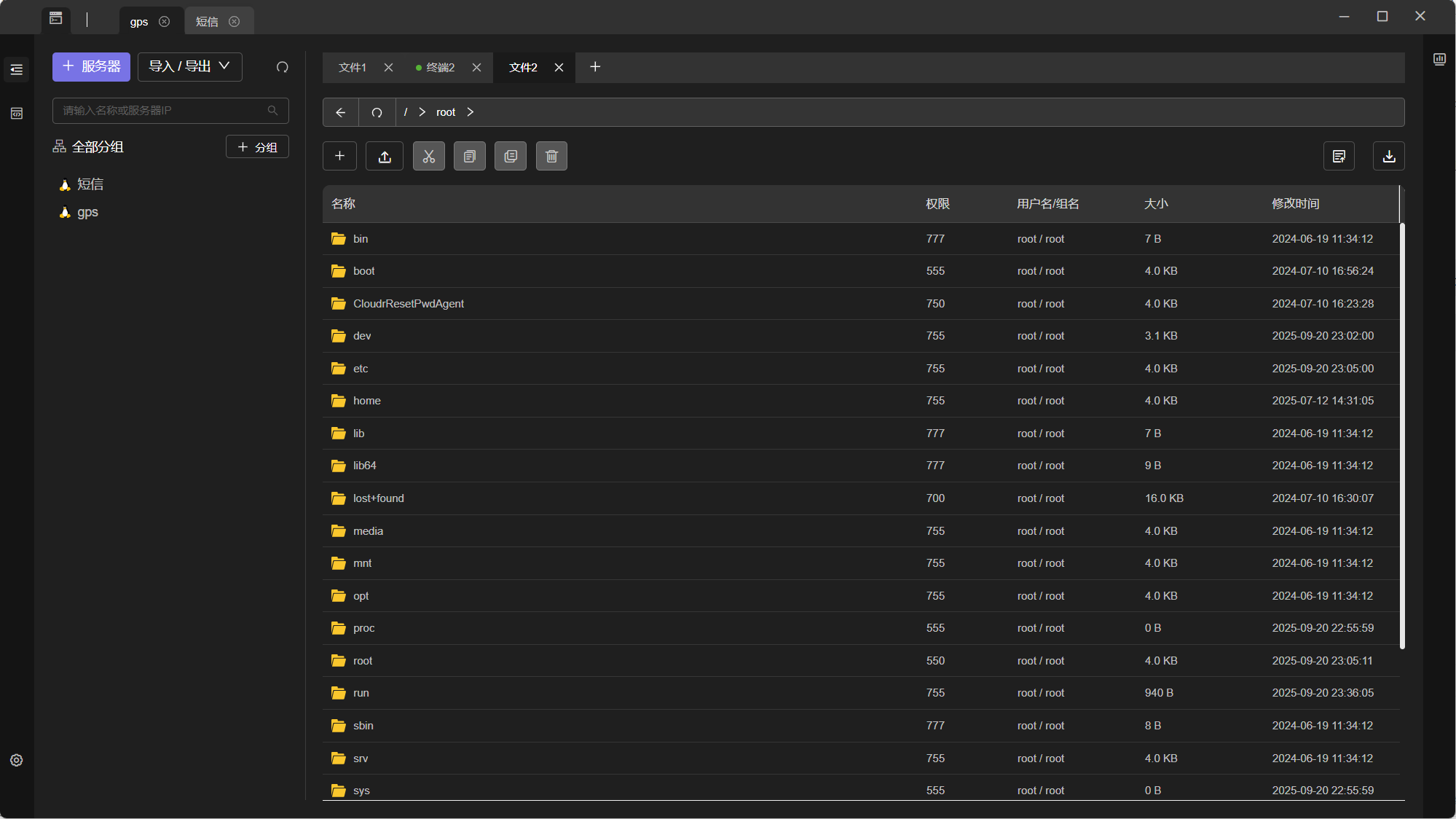
Task: Toggle the monitor panel icon at far right
Action: (1439, 59)
